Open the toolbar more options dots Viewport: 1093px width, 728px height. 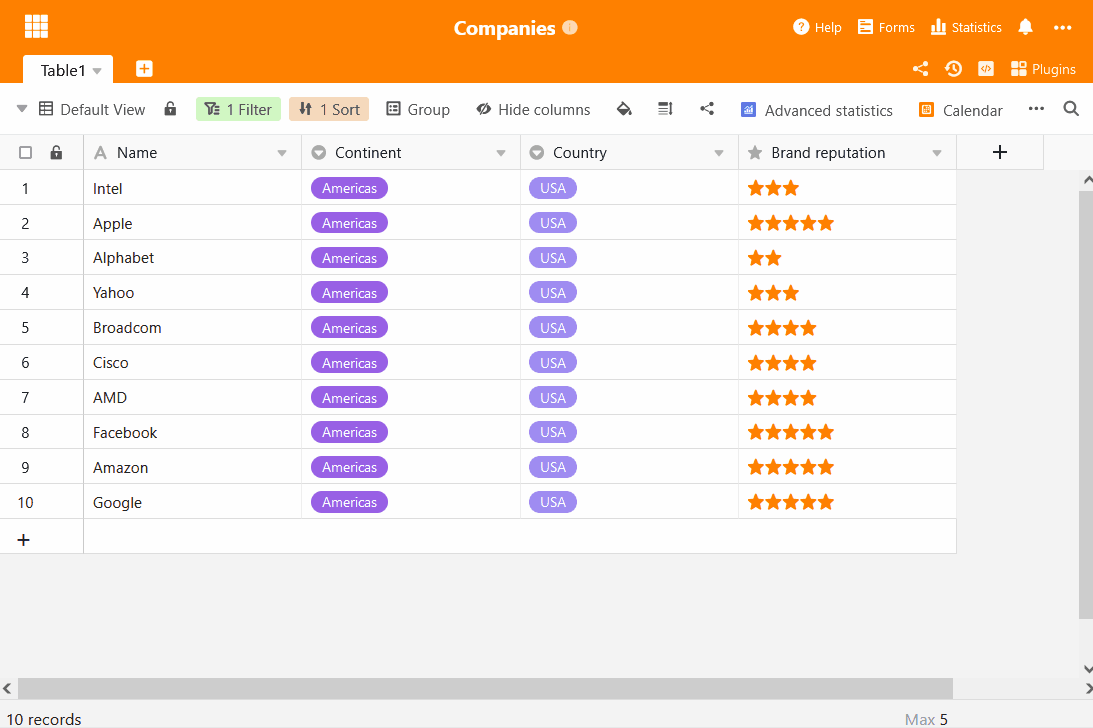click(x=1037, y=109)
